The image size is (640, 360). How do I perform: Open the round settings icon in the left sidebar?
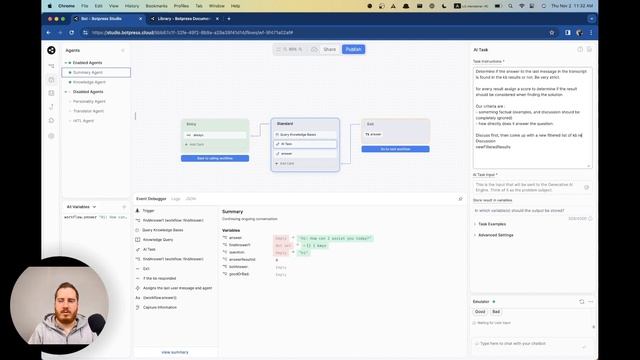click(51, 136)
